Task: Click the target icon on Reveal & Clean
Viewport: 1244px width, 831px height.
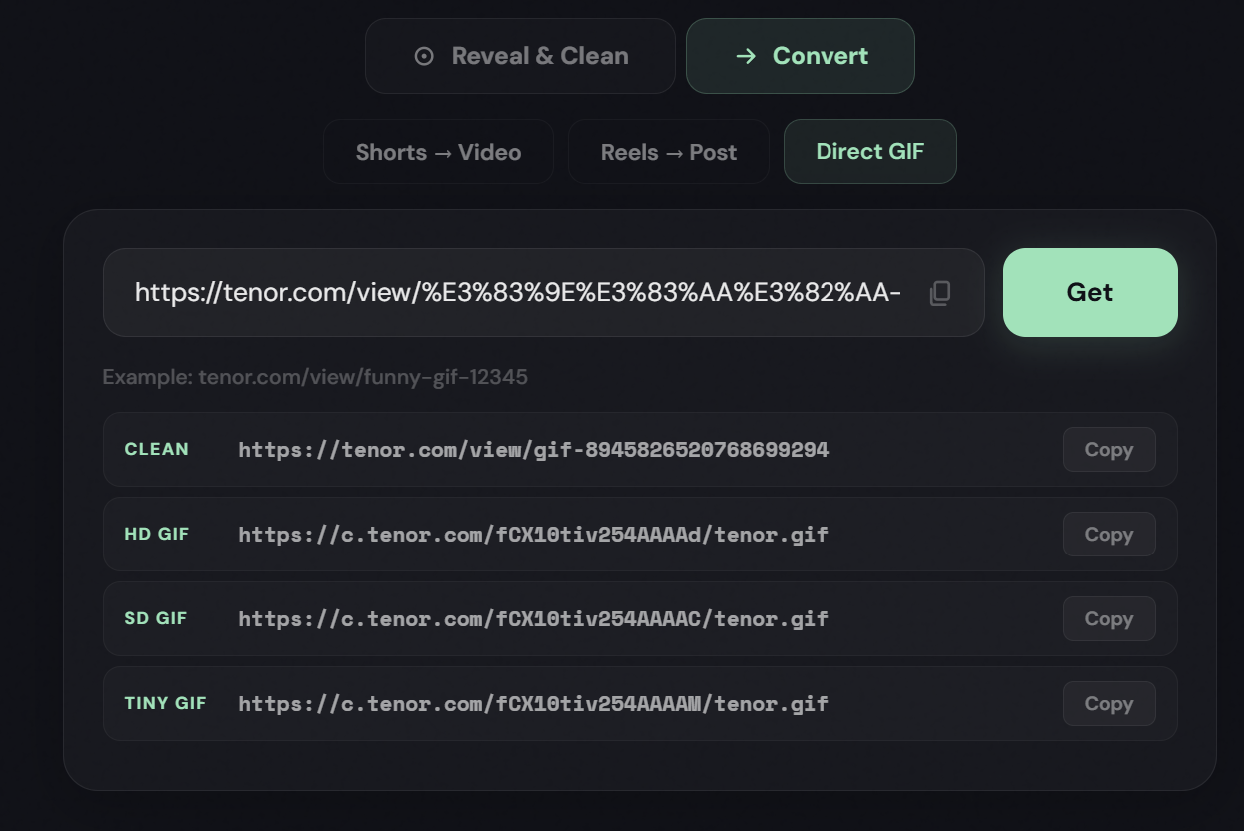Action: click(x=425, y=55)
